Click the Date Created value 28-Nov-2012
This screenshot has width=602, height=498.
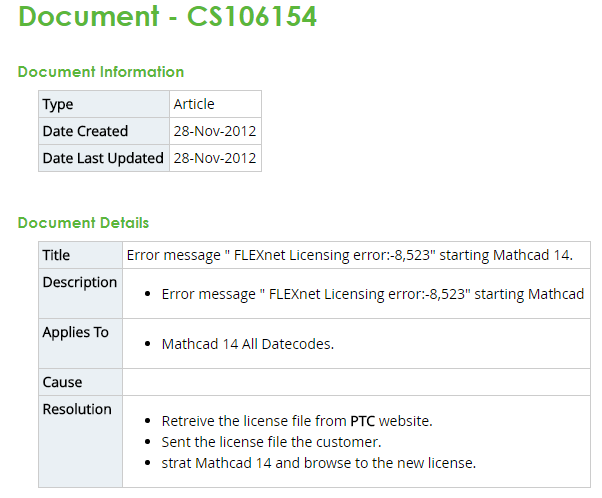[215, 131]
